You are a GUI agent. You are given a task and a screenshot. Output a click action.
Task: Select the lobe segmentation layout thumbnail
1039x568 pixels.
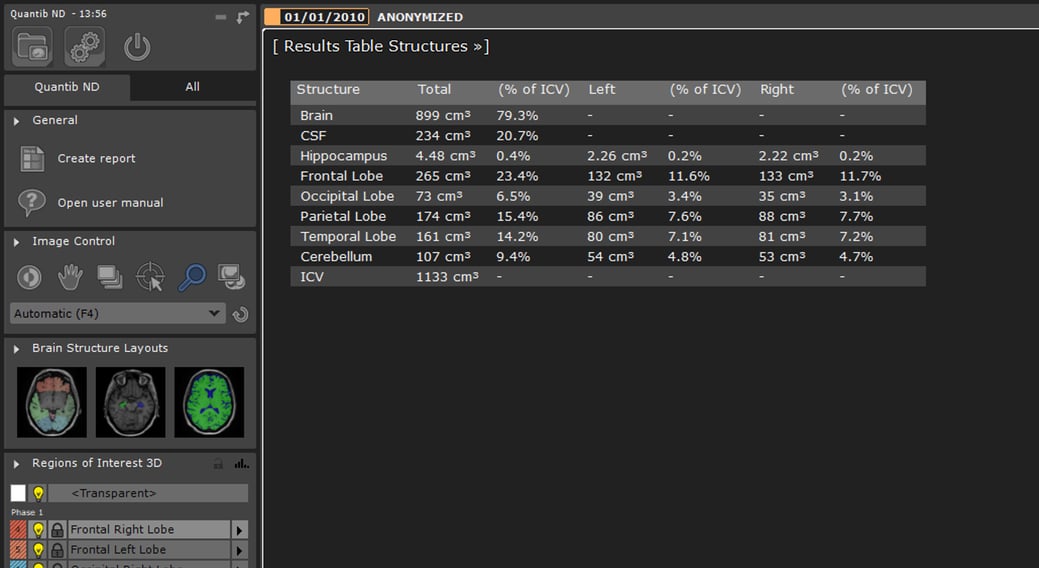tap(51, 402)
